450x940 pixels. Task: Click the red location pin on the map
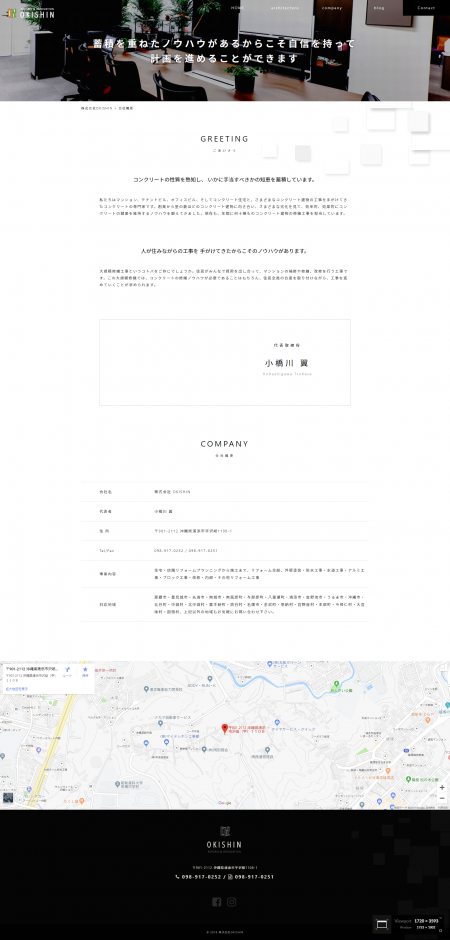pyautogui.click(x=224, y=729)
